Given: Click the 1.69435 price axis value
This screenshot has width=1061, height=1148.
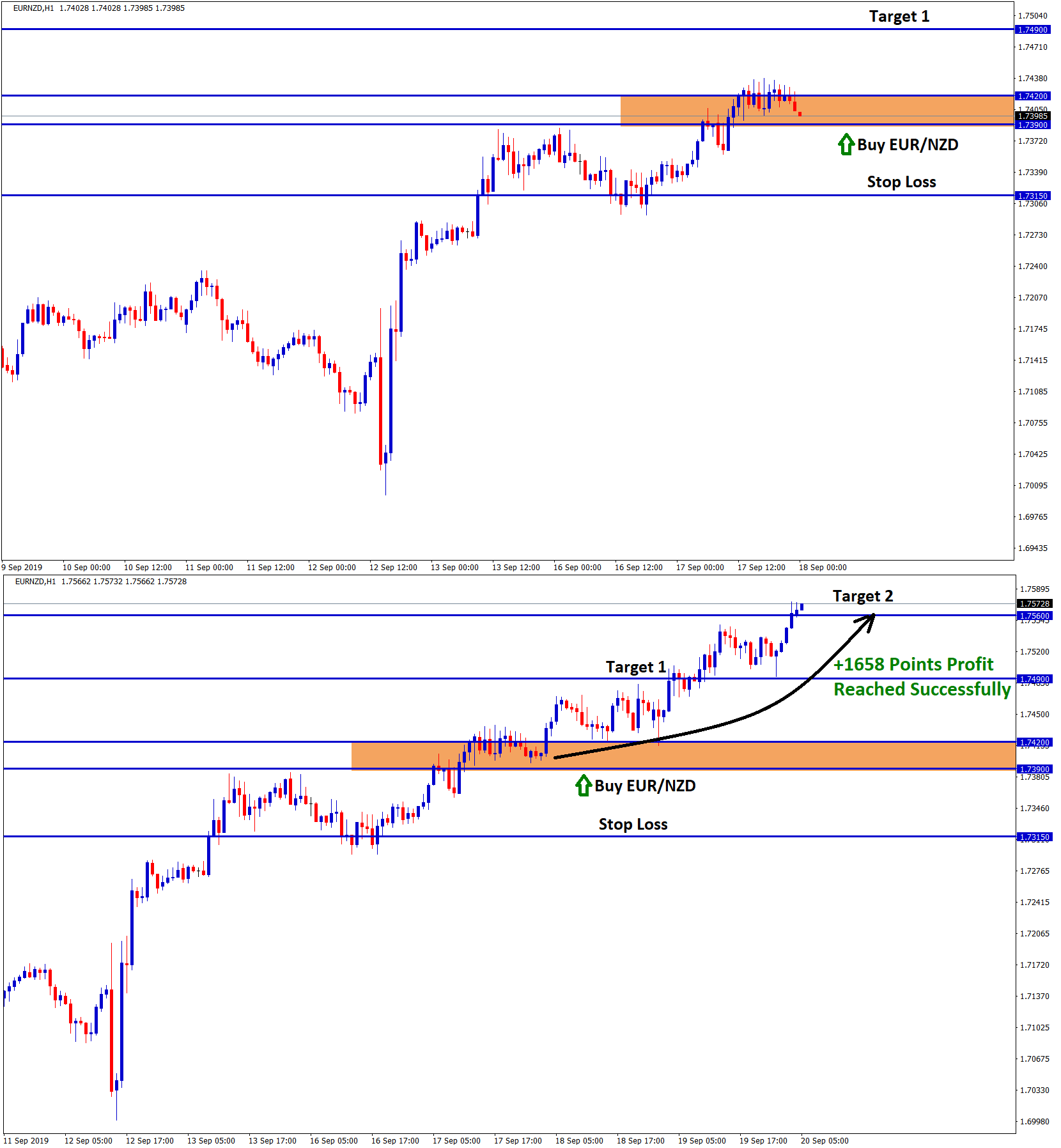Looking at the screenshot, I should point(1033,548).
